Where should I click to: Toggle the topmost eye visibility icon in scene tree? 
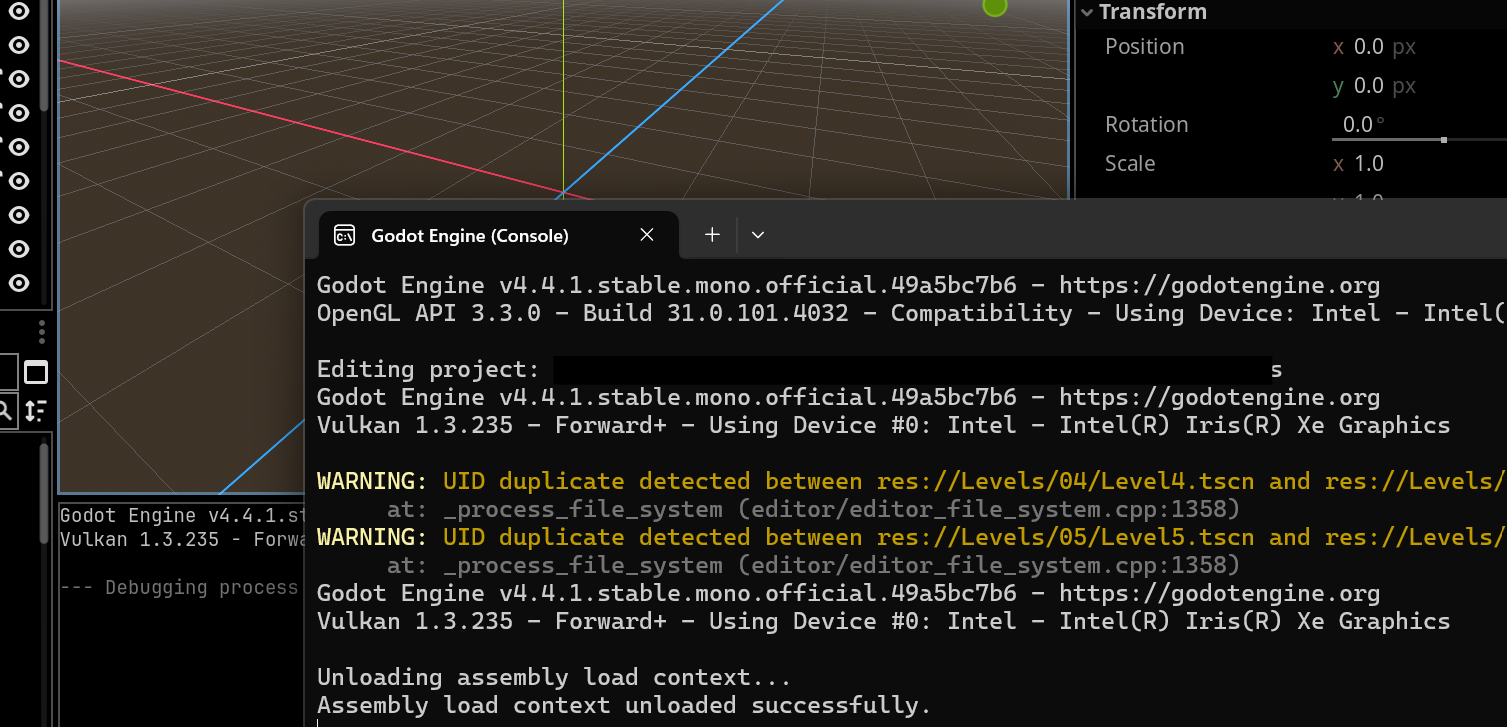click(x=19, y=13)
